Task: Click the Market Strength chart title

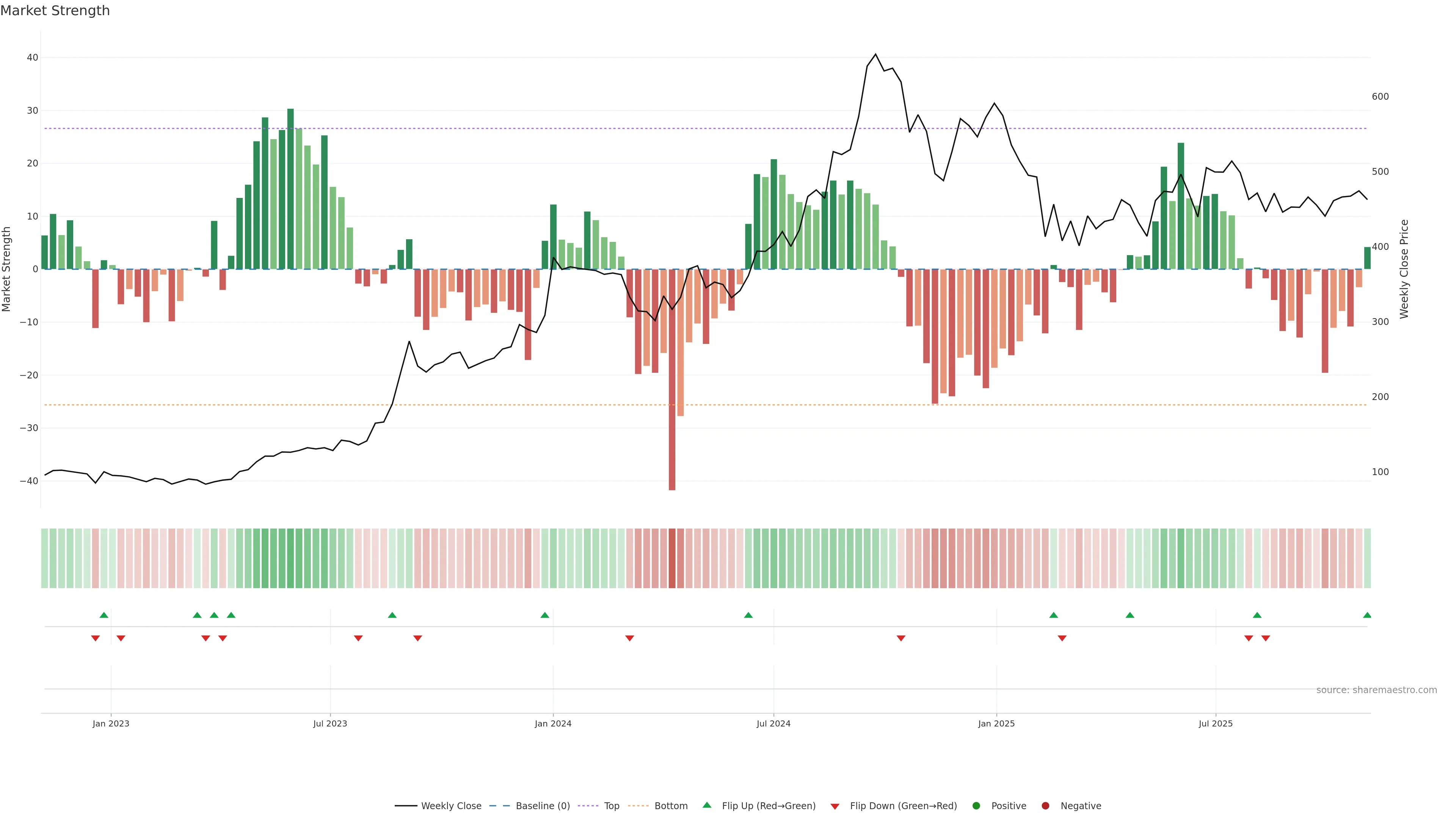Action: tap(55, 11)
